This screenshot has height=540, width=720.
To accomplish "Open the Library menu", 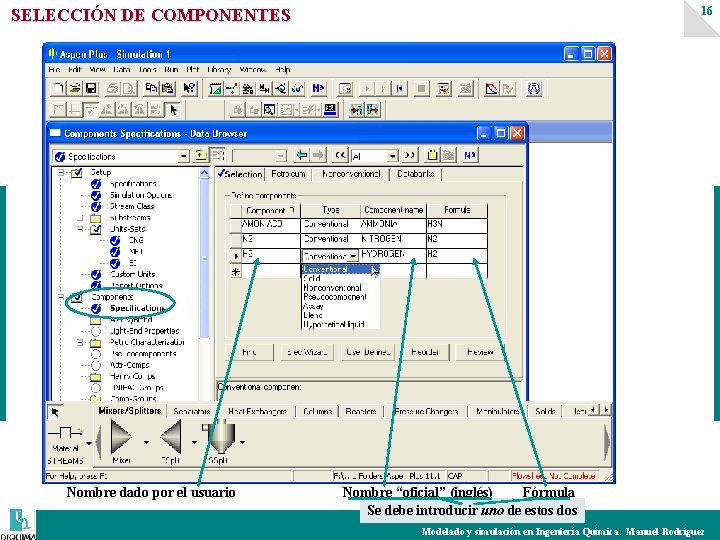I will pos(219,70).
